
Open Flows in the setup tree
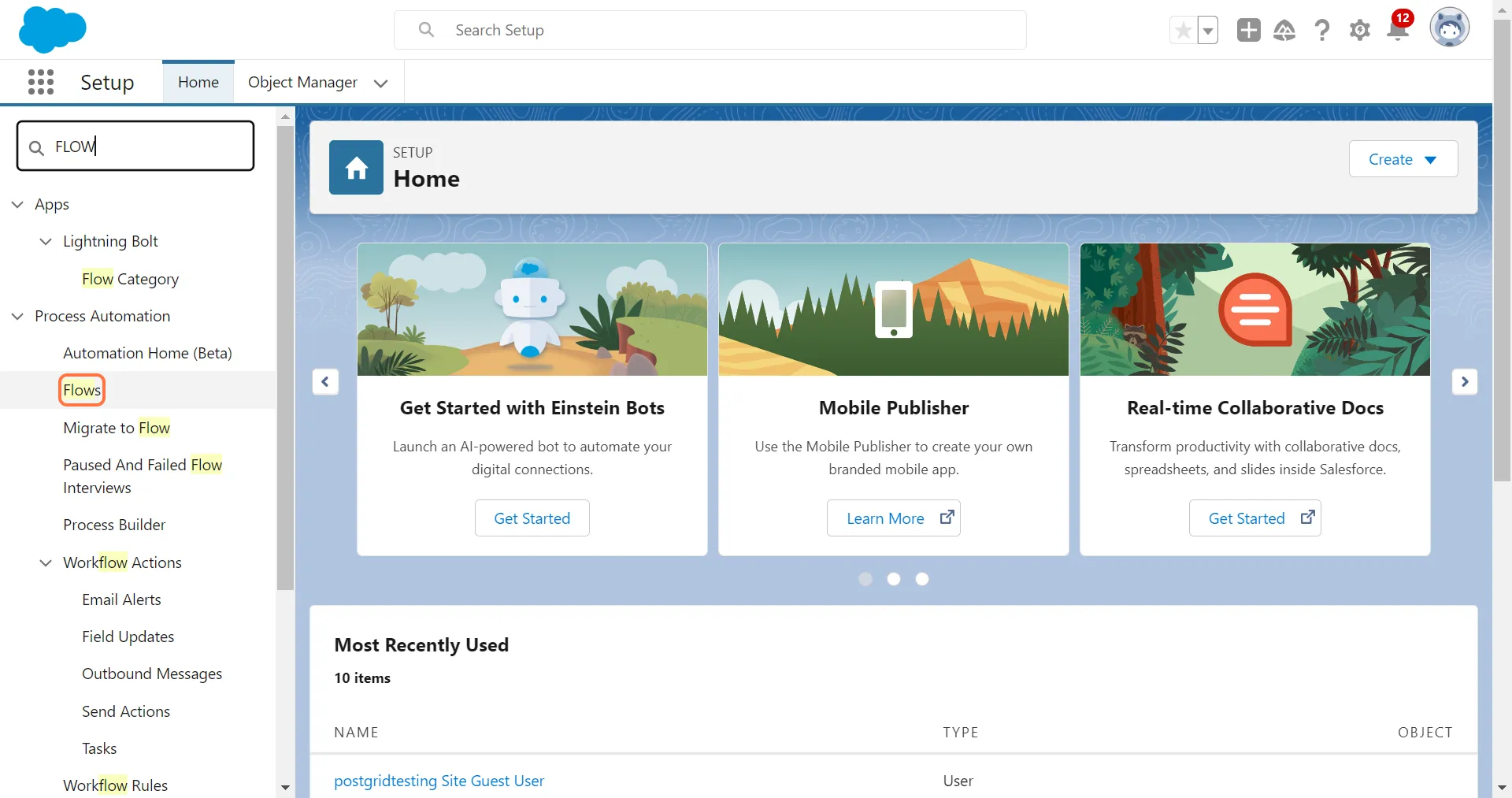pos(82,390)
